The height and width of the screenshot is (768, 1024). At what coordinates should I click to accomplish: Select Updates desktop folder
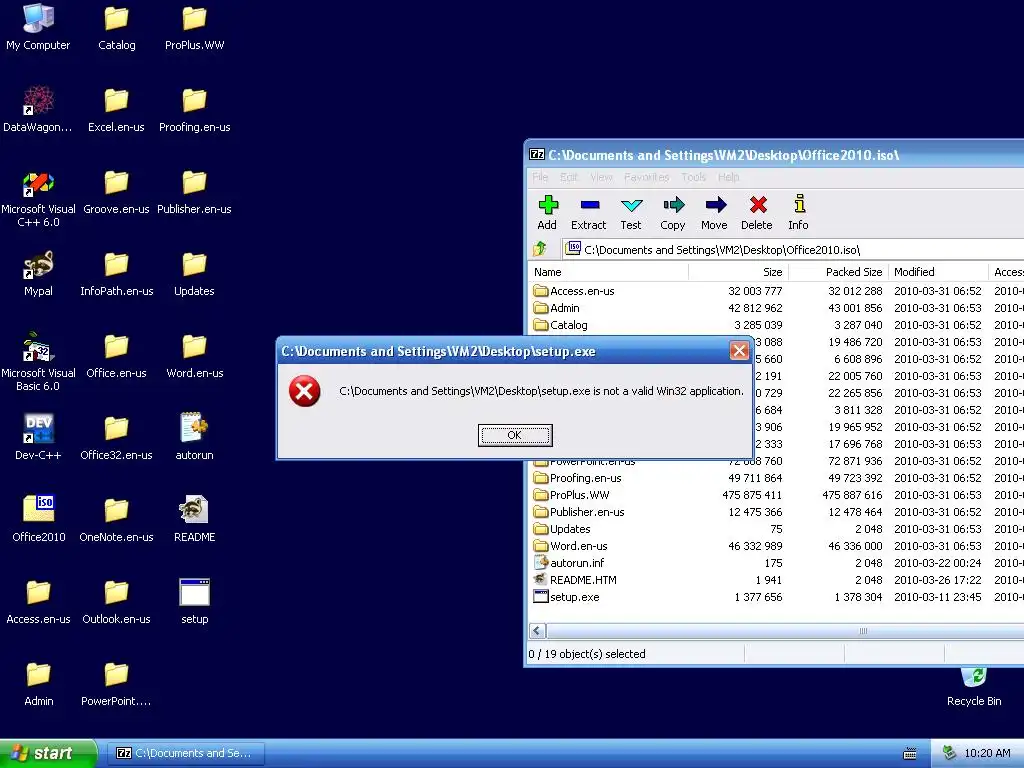click(x=194, y=273)
